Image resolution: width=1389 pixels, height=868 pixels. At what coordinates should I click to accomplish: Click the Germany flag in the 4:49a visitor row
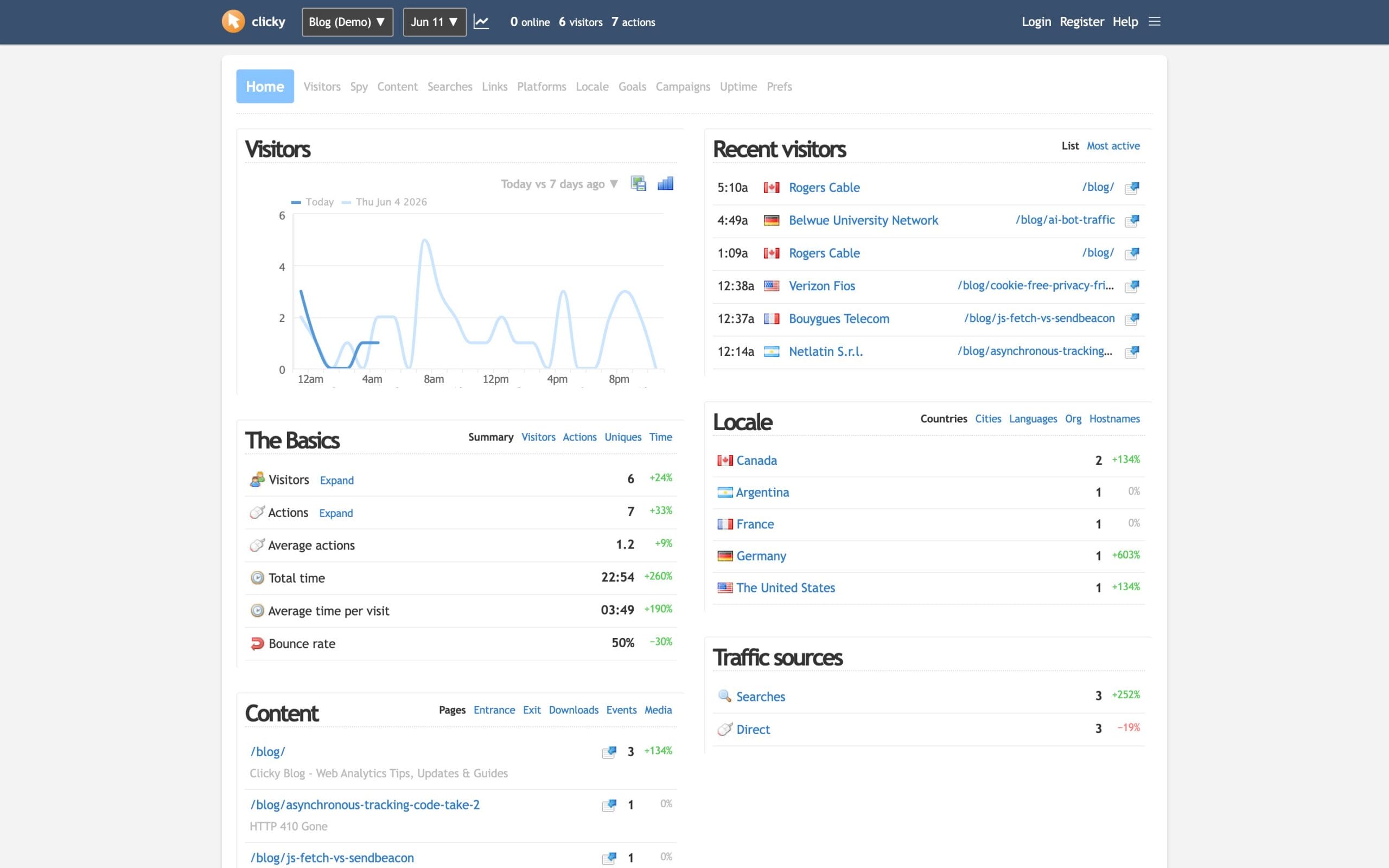pos(772,220)
